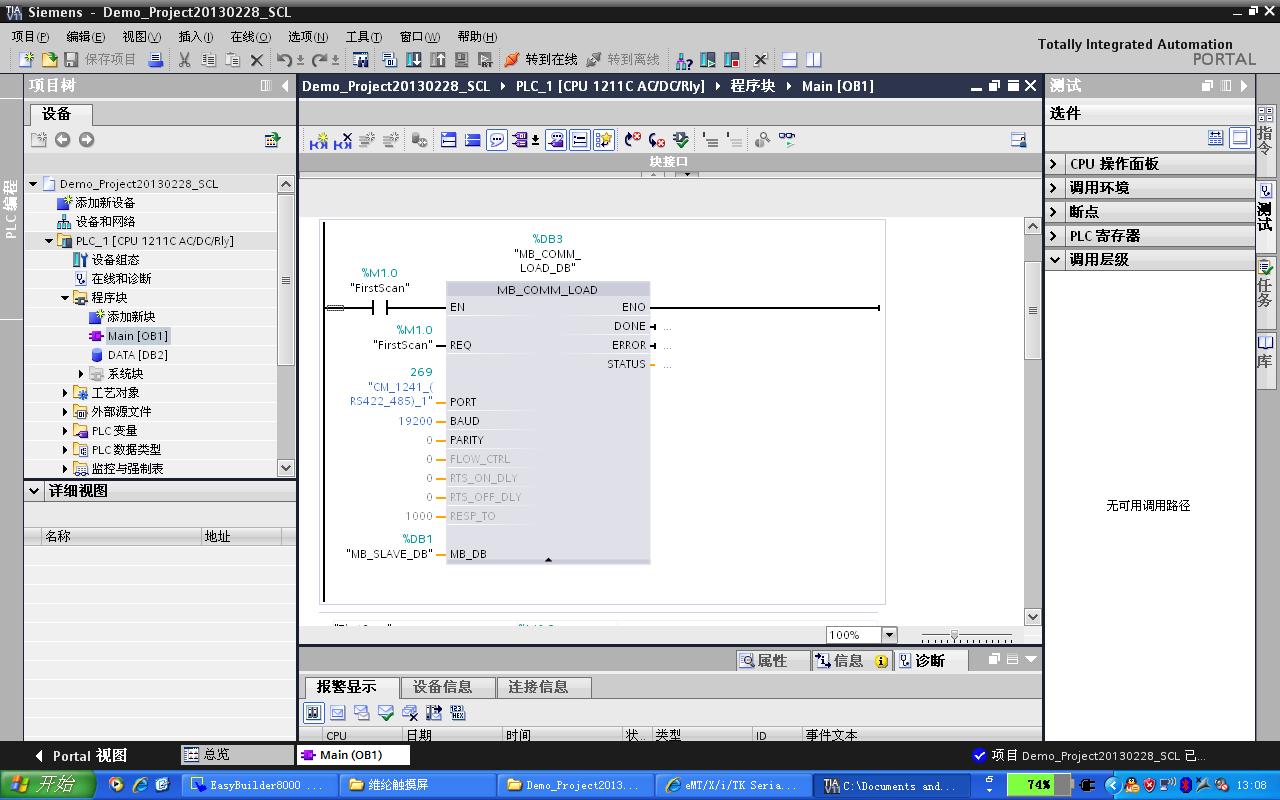Screen dimensions: 1280x800
Task: Expand the 工艺对象 tree node
Action: [66, 393]
